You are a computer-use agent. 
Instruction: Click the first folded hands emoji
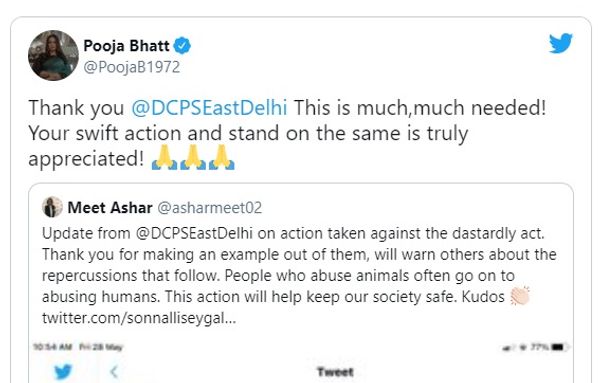click(x=164, y=157)
